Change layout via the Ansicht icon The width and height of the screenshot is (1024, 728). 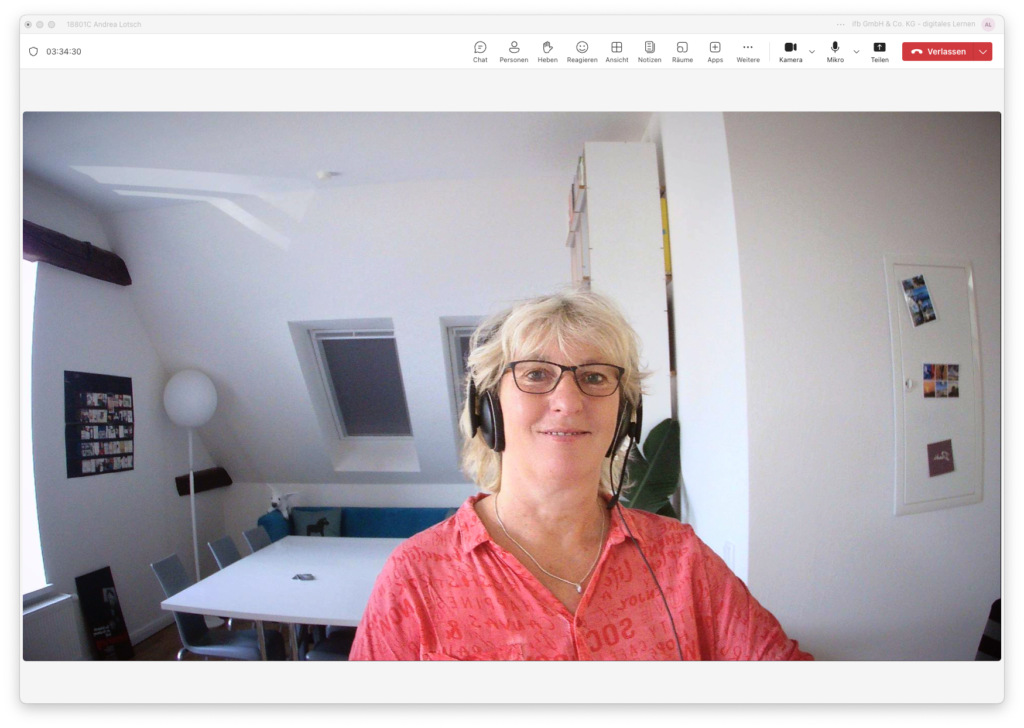click(617, 52)
